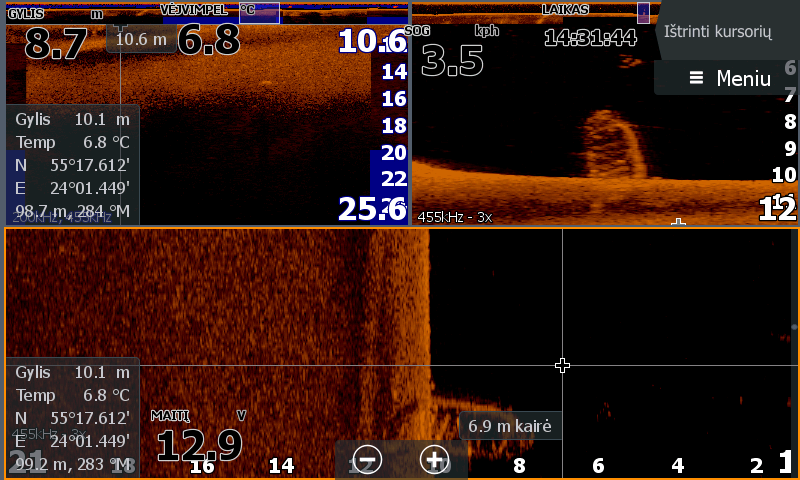Tap the battery voltage 12.9 readout

[198, 445]
